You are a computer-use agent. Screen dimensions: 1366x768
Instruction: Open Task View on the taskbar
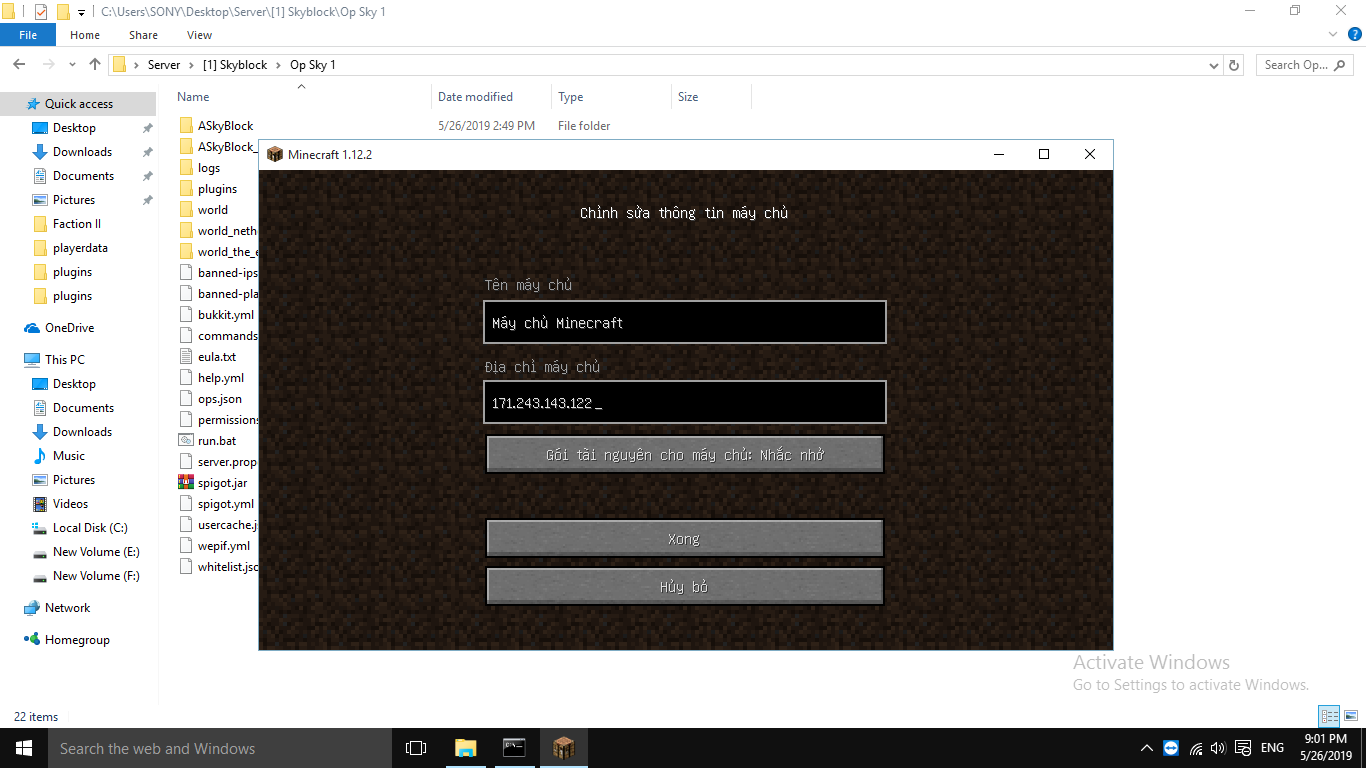click(415, 747)
